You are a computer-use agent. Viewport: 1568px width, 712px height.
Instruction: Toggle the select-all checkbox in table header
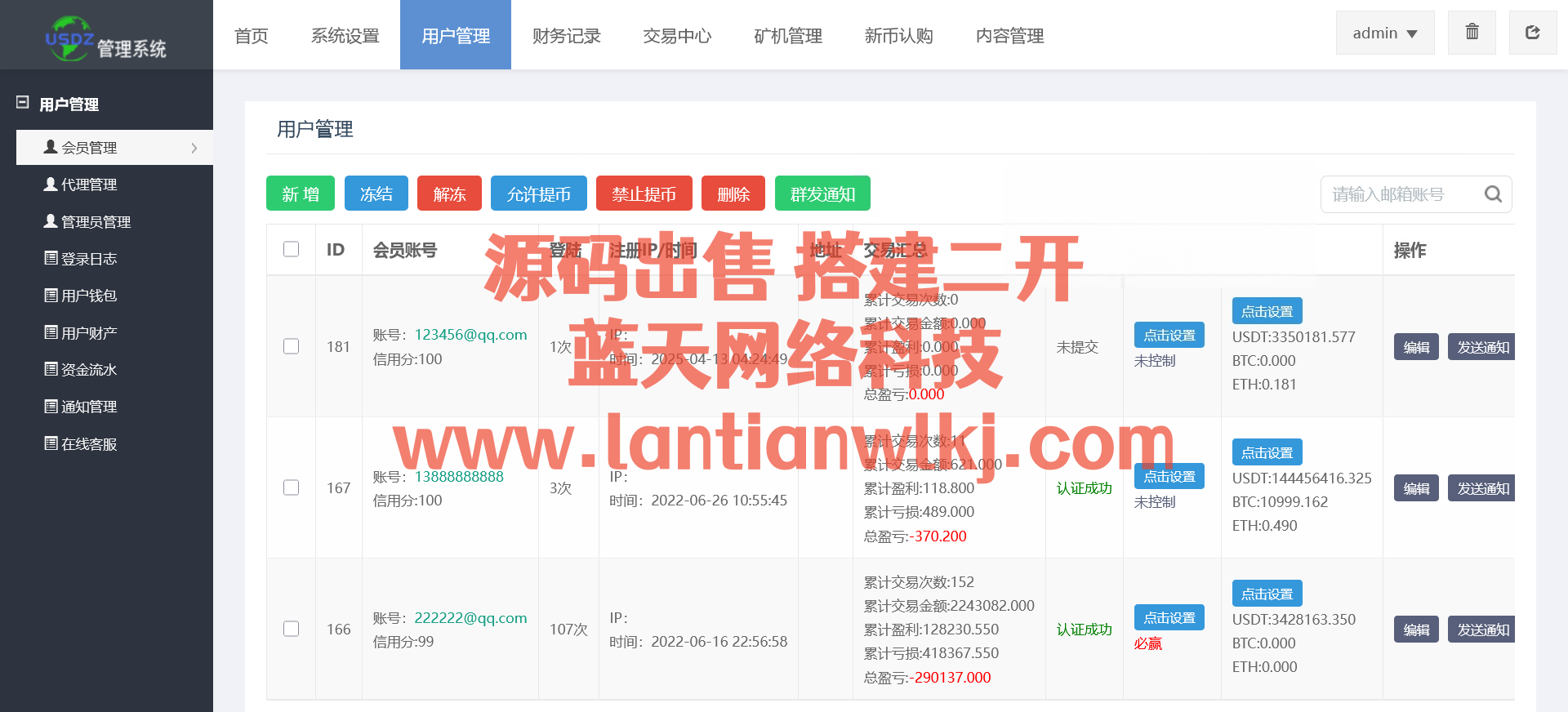291,249
